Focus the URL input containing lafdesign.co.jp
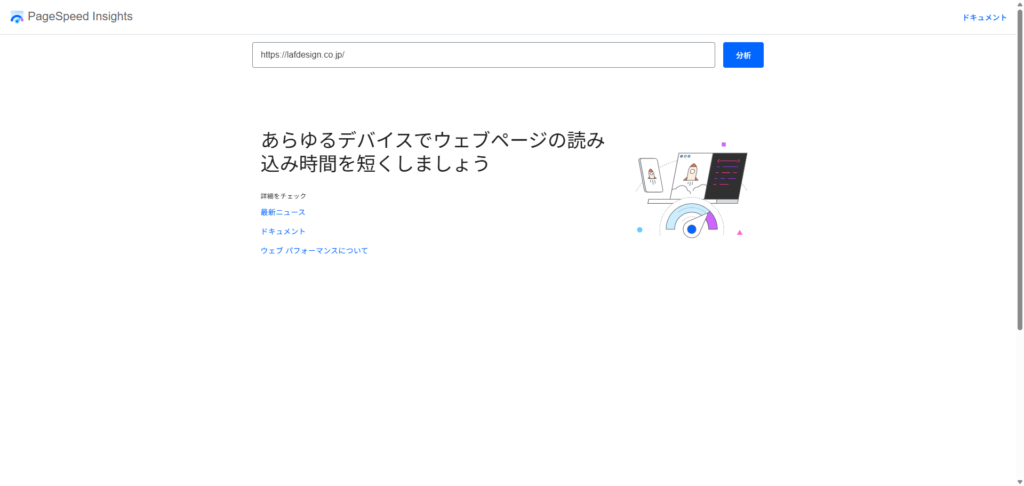 point(483,55)
